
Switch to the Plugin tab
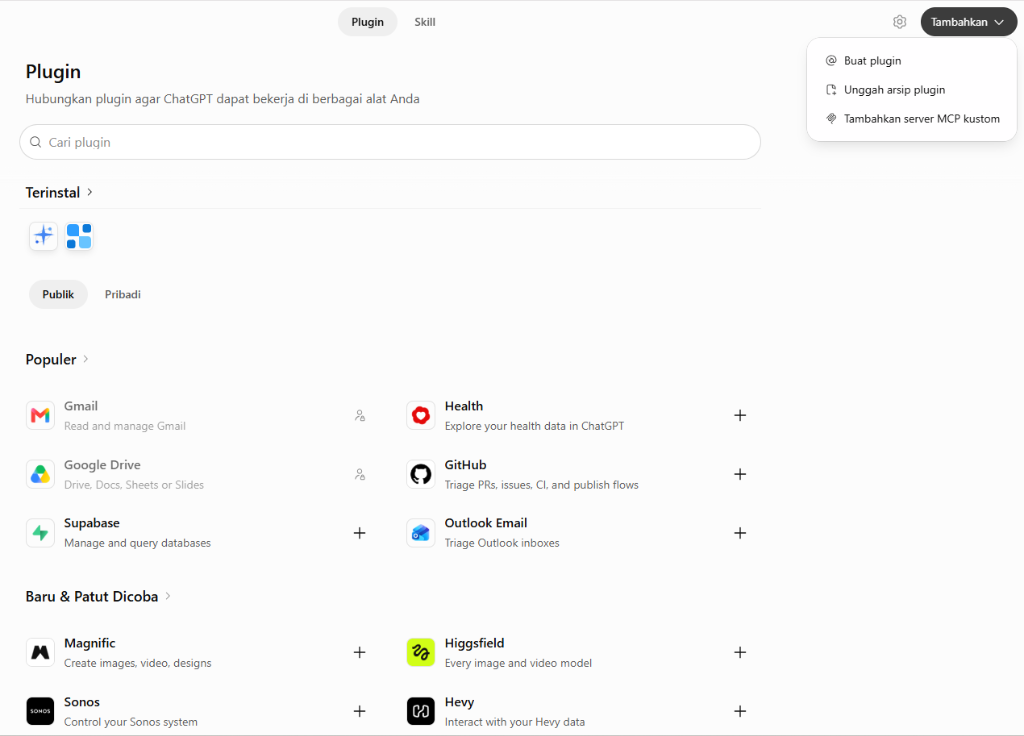point(368,22)
